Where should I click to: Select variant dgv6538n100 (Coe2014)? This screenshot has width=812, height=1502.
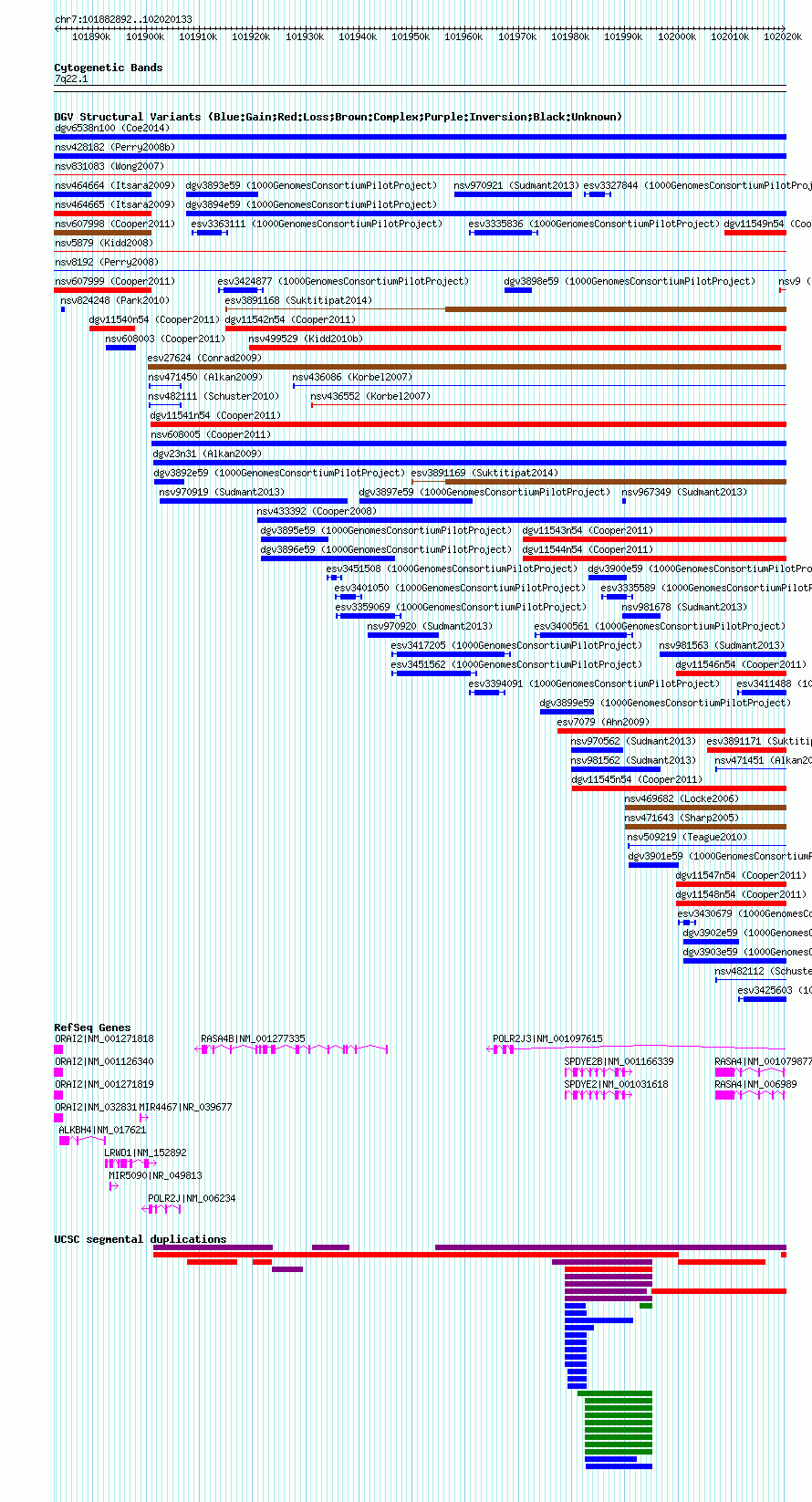pos(112,128)
